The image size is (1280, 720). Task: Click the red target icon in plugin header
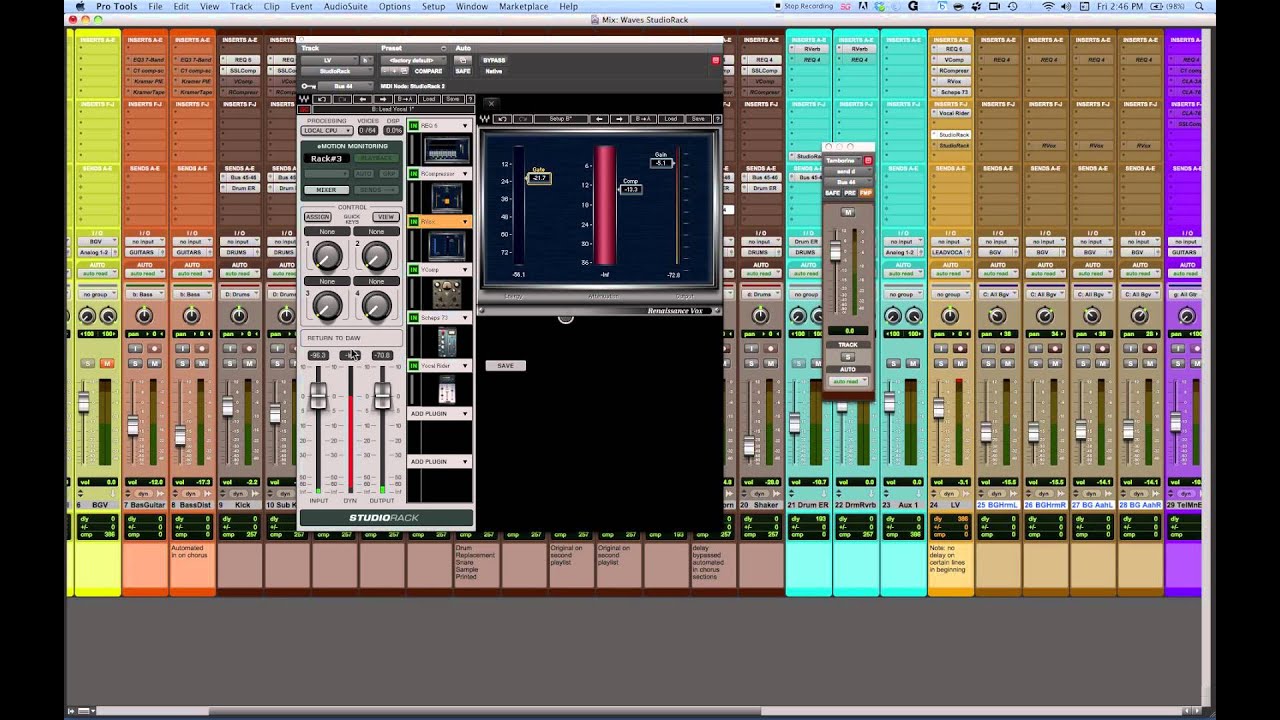pos(715,61)
